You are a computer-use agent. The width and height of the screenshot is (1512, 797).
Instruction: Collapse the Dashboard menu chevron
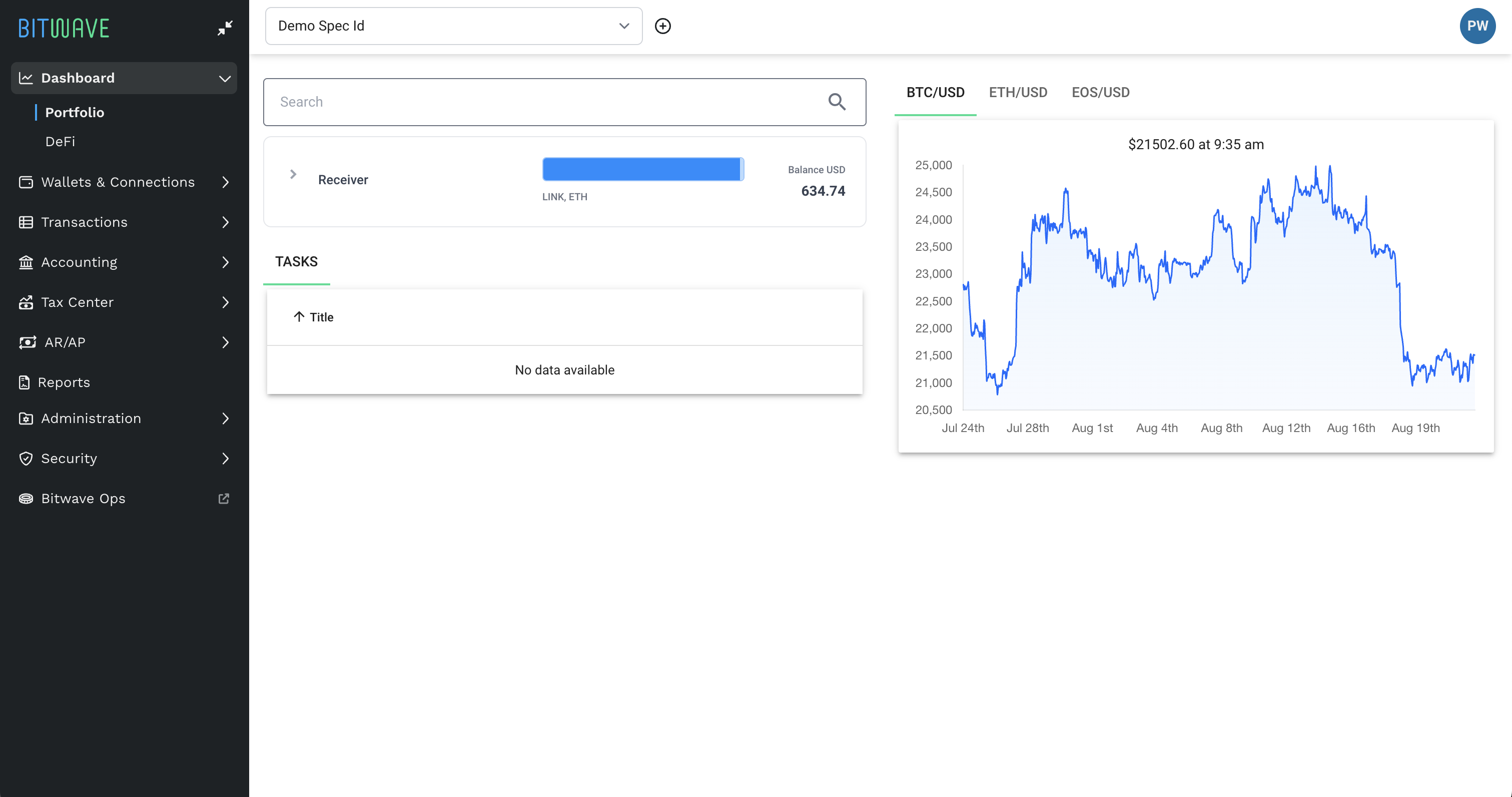224,78
